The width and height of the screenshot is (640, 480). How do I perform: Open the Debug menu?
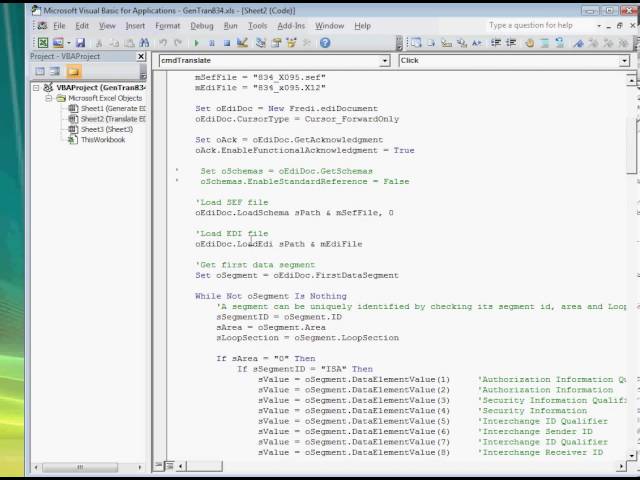pos(202,26)
